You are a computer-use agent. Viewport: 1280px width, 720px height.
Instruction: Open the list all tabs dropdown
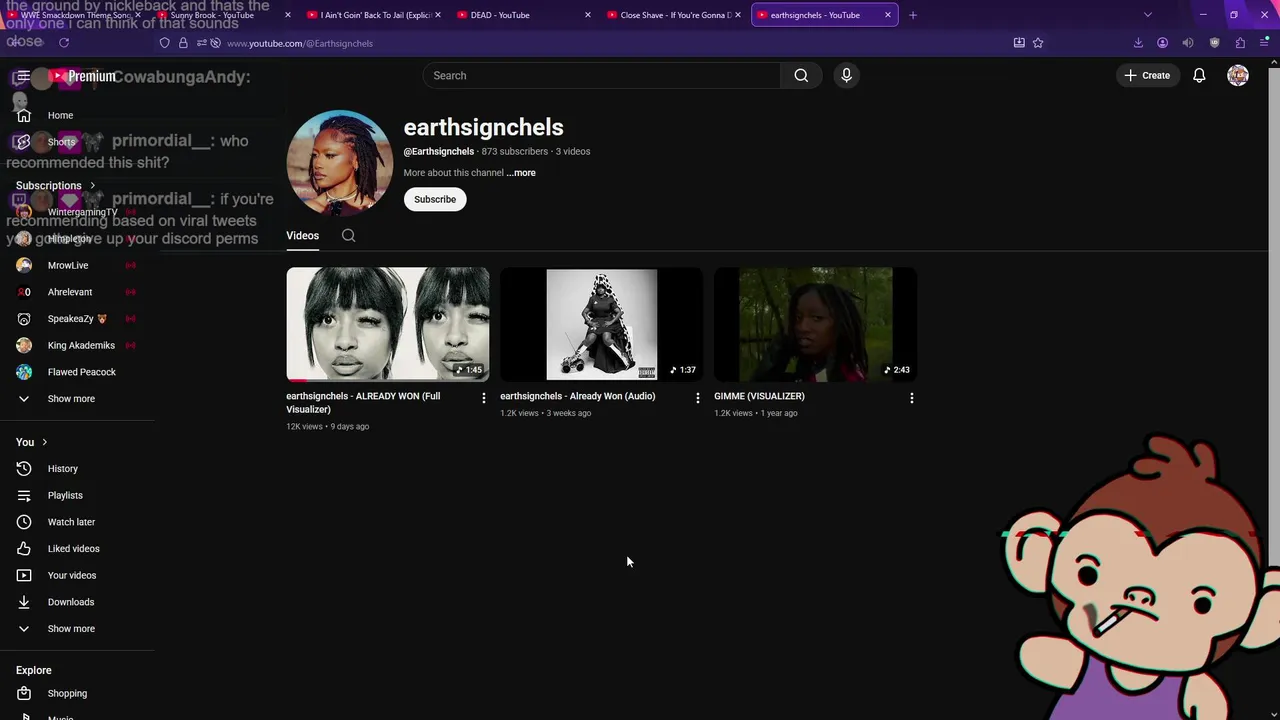click(x=1147, y=15)
